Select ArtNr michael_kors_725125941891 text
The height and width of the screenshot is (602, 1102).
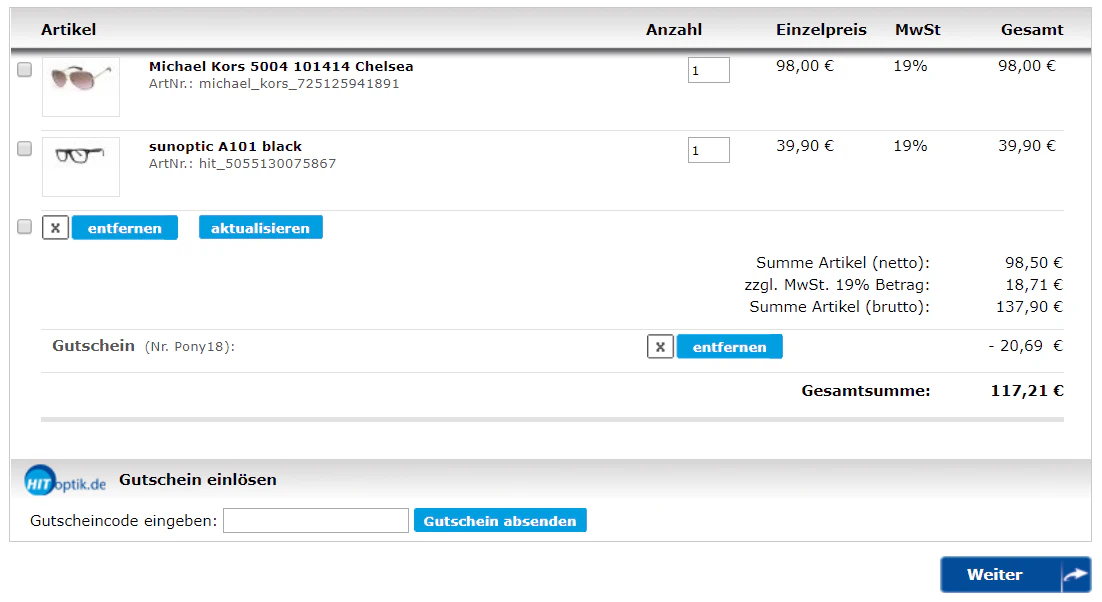pyautogui.click(x=274, y=84)
